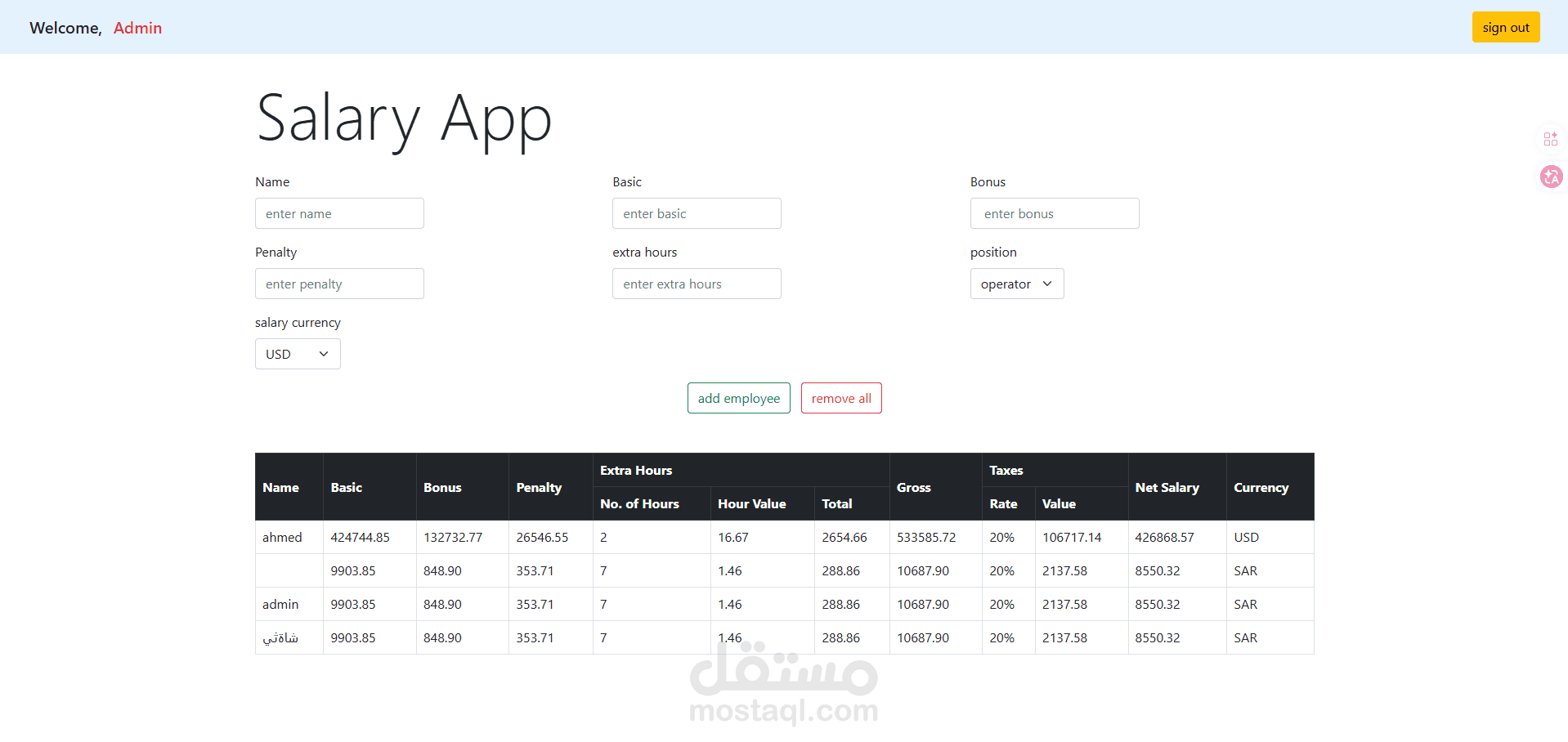Click the position label

[x=993, y=252]
